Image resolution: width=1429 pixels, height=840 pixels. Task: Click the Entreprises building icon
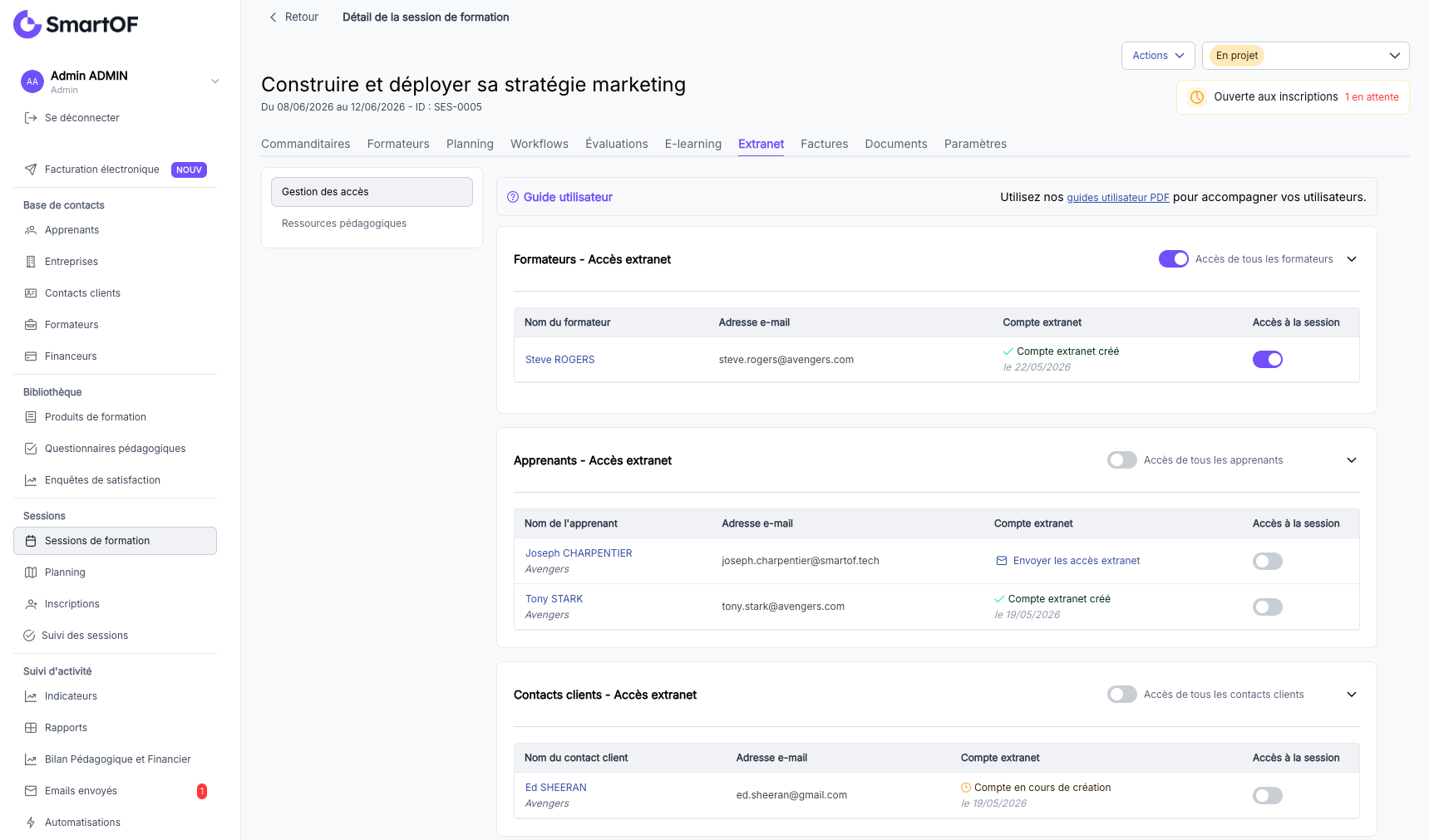click(31, 262)
